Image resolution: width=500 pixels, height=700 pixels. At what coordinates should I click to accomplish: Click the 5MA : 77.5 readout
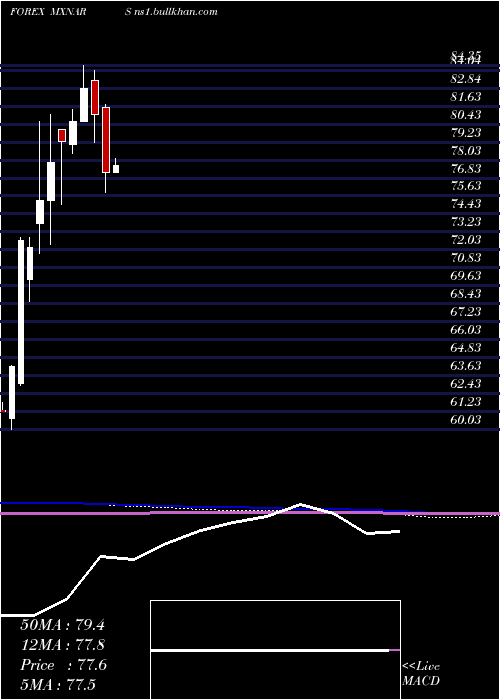pos(58,685)
